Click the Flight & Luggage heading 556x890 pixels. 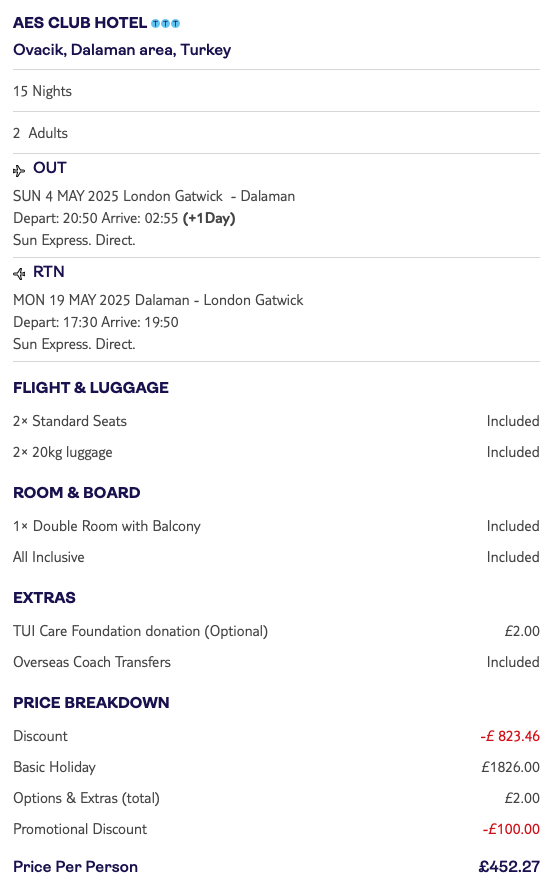[91, 388]
